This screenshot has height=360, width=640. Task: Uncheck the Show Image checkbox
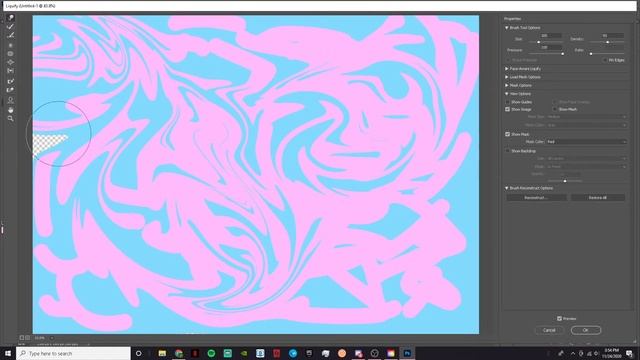tap(507, 109)
